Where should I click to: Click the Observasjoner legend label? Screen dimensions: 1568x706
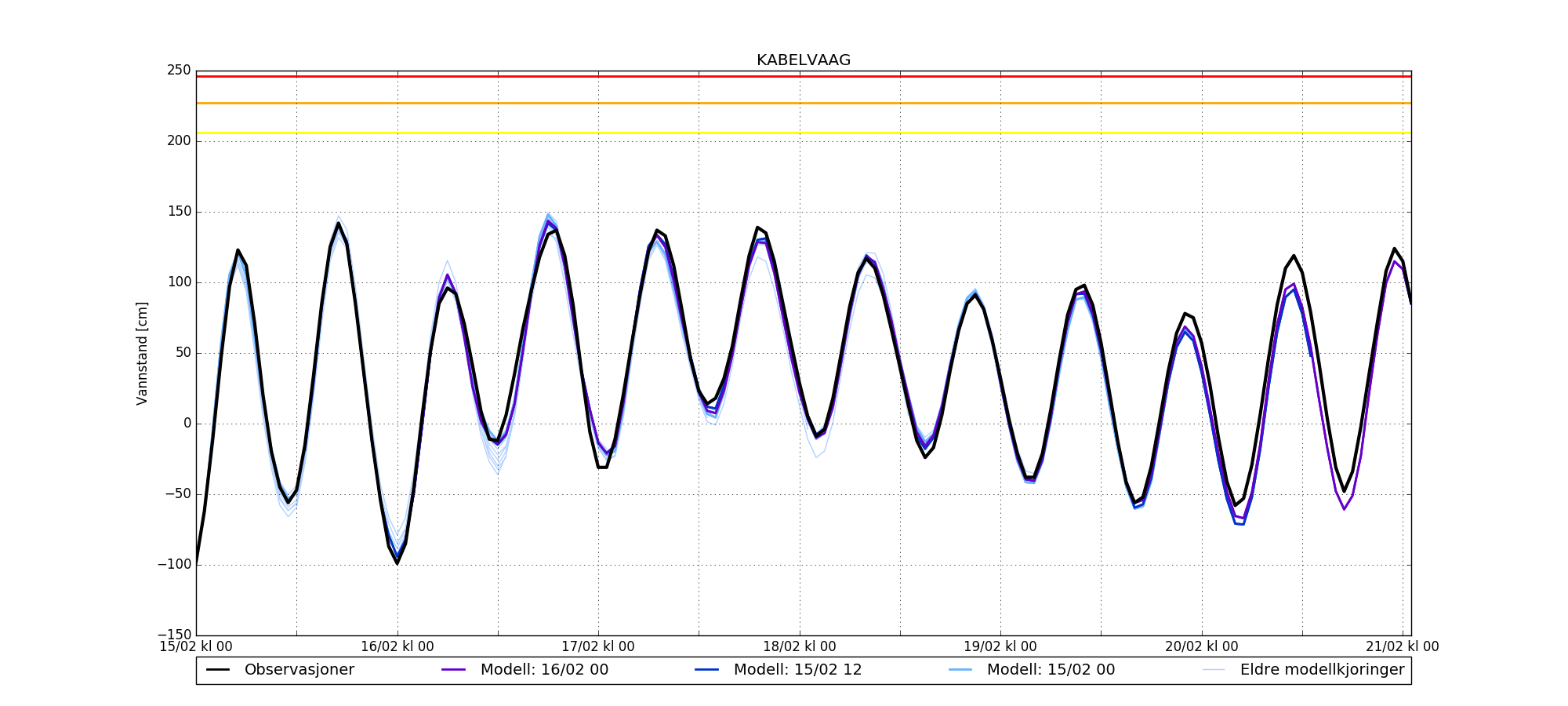pos(299,670)
